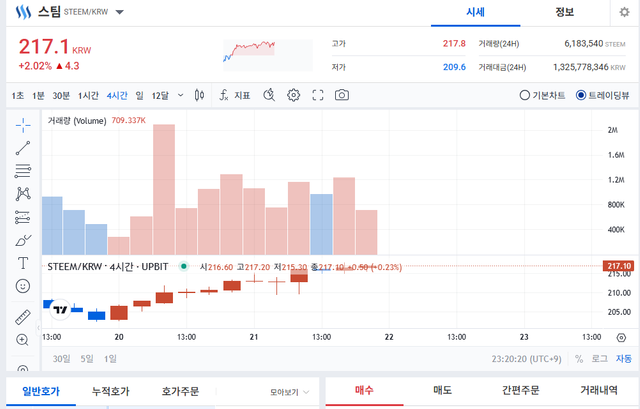Viewport: 640px width, 409px height.
Task: Click the 저가 value 209.6
Action: 454,67
